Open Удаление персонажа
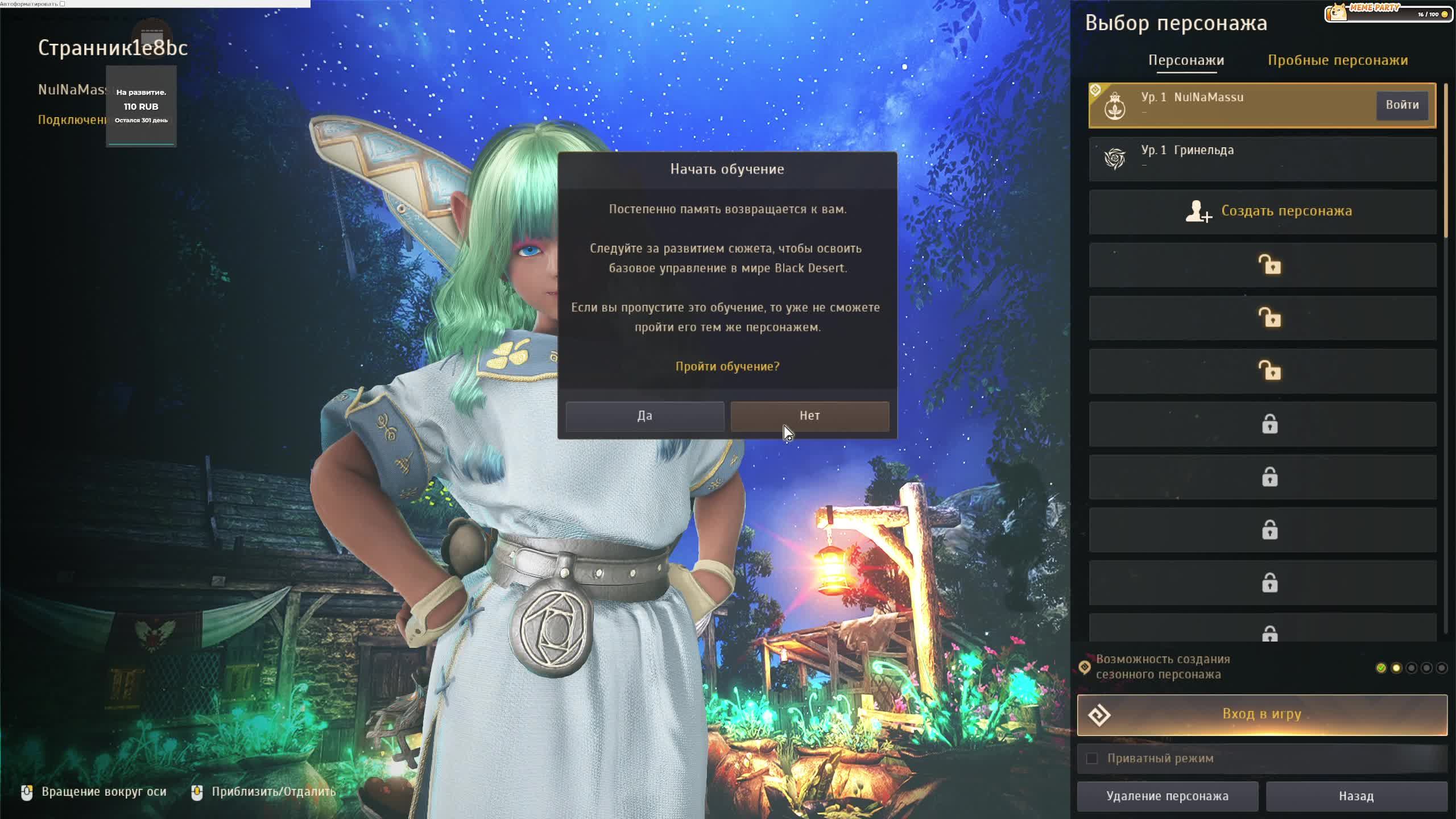The height and width of the screenshot is (819, 1456). [1167, 796]
